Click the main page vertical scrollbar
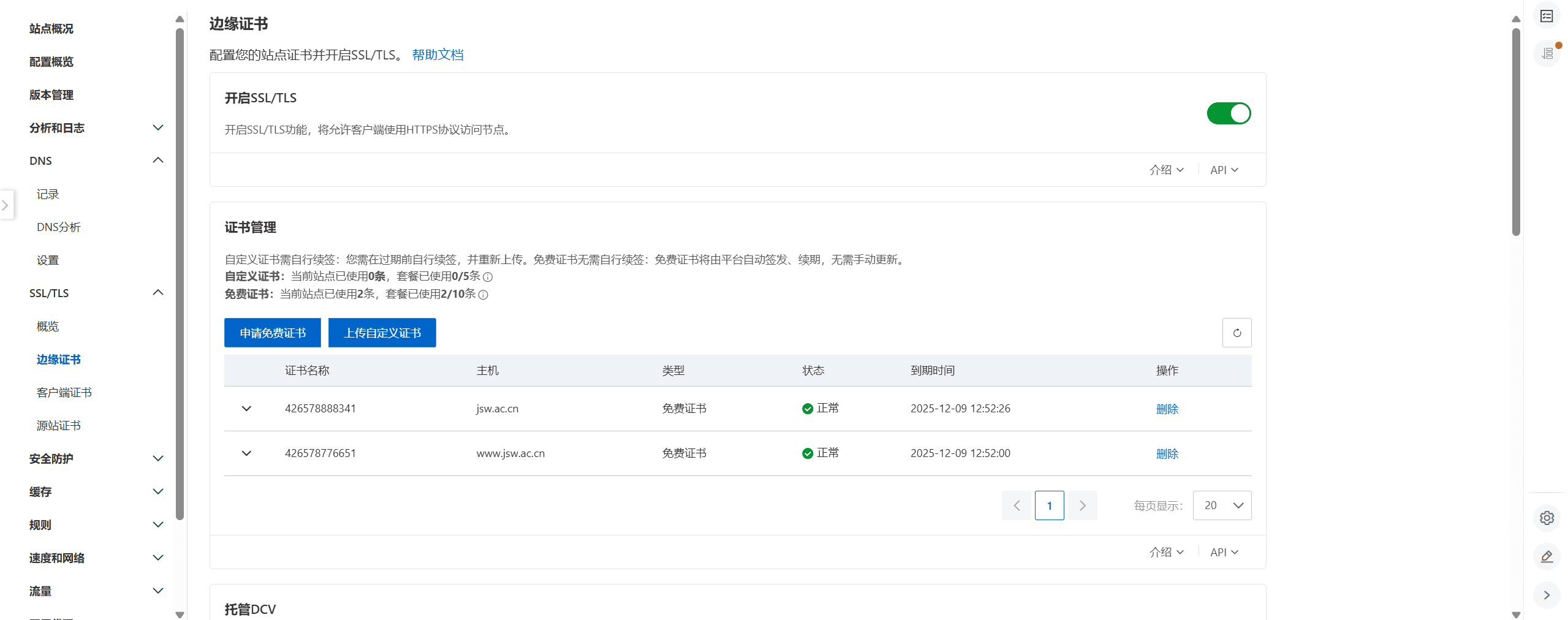1568x620 pixels. (1515, 132)
